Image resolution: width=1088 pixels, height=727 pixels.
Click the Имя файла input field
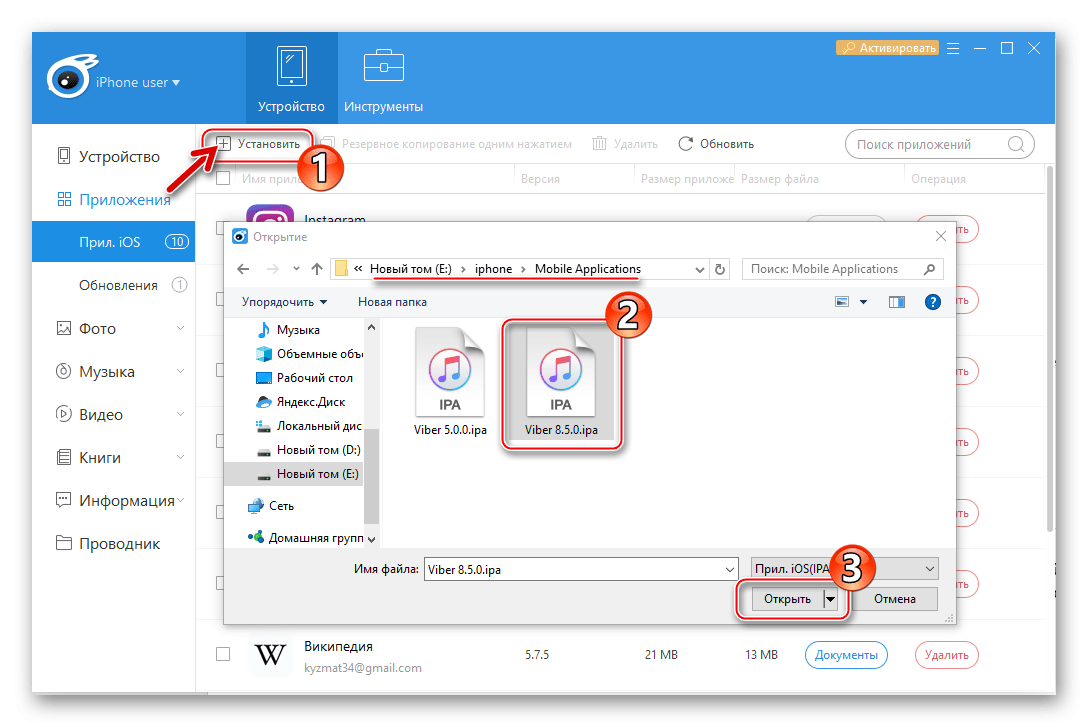coord(578,569)
